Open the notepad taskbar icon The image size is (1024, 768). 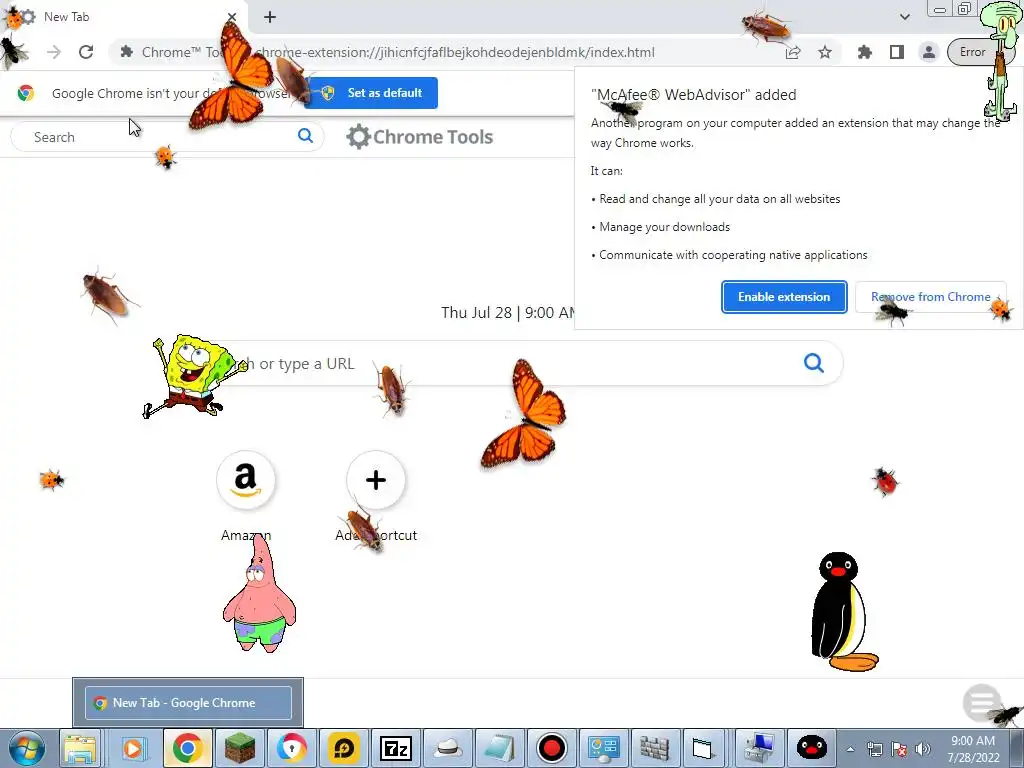click(500, 748)
